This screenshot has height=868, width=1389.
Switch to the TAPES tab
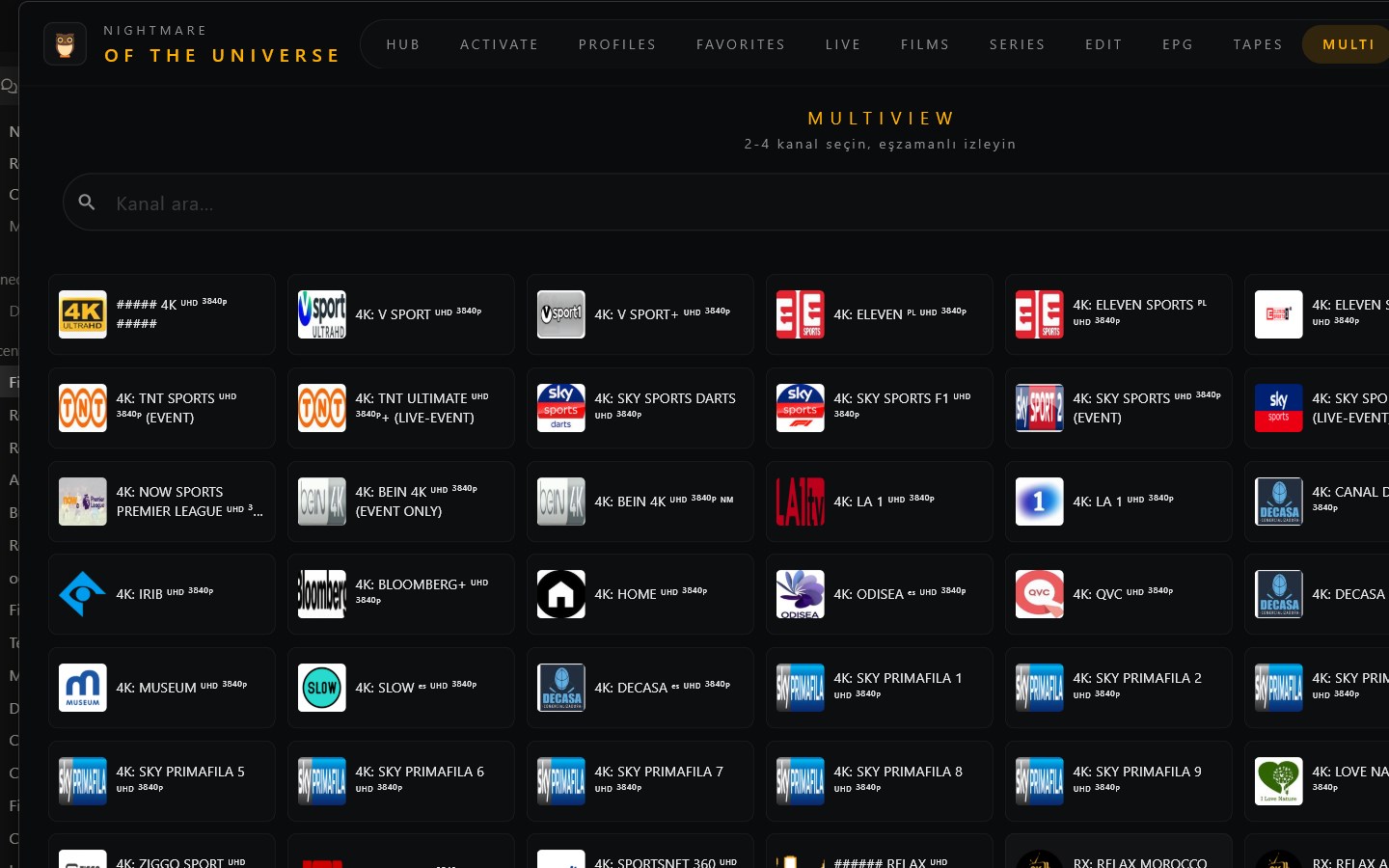click(x=1258, y=44)
